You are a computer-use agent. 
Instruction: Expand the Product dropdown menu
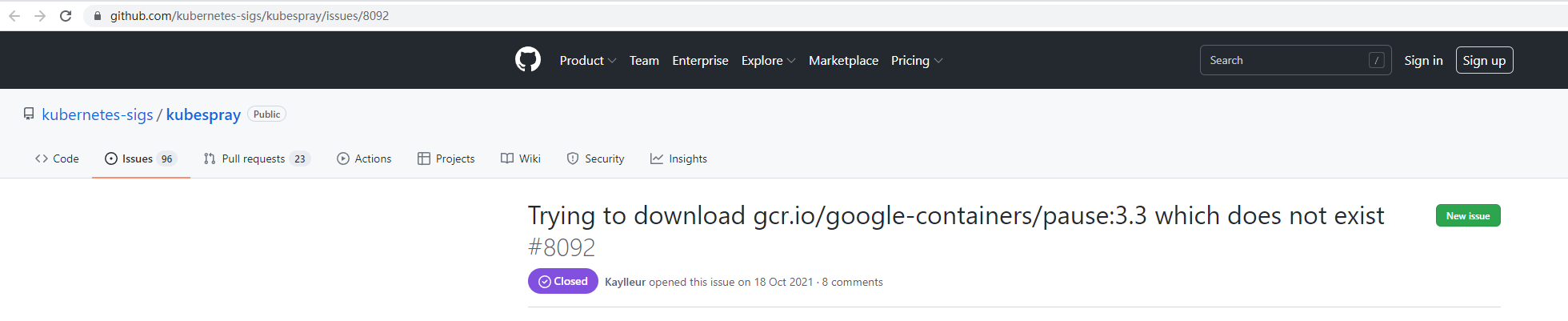(x=587, y=60)
